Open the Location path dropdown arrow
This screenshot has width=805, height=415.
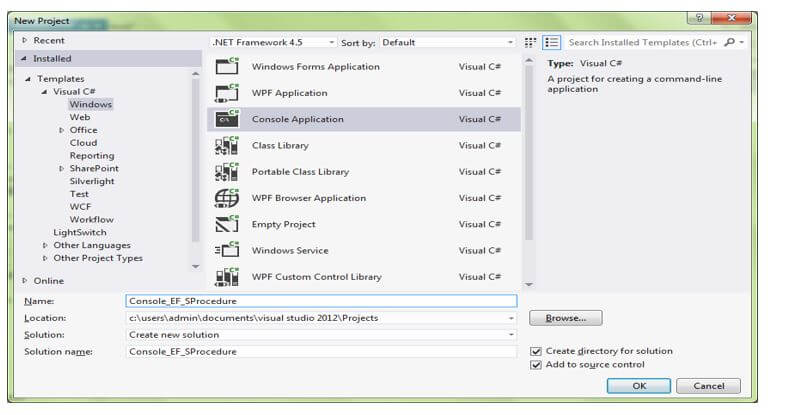tap(511, 318)
